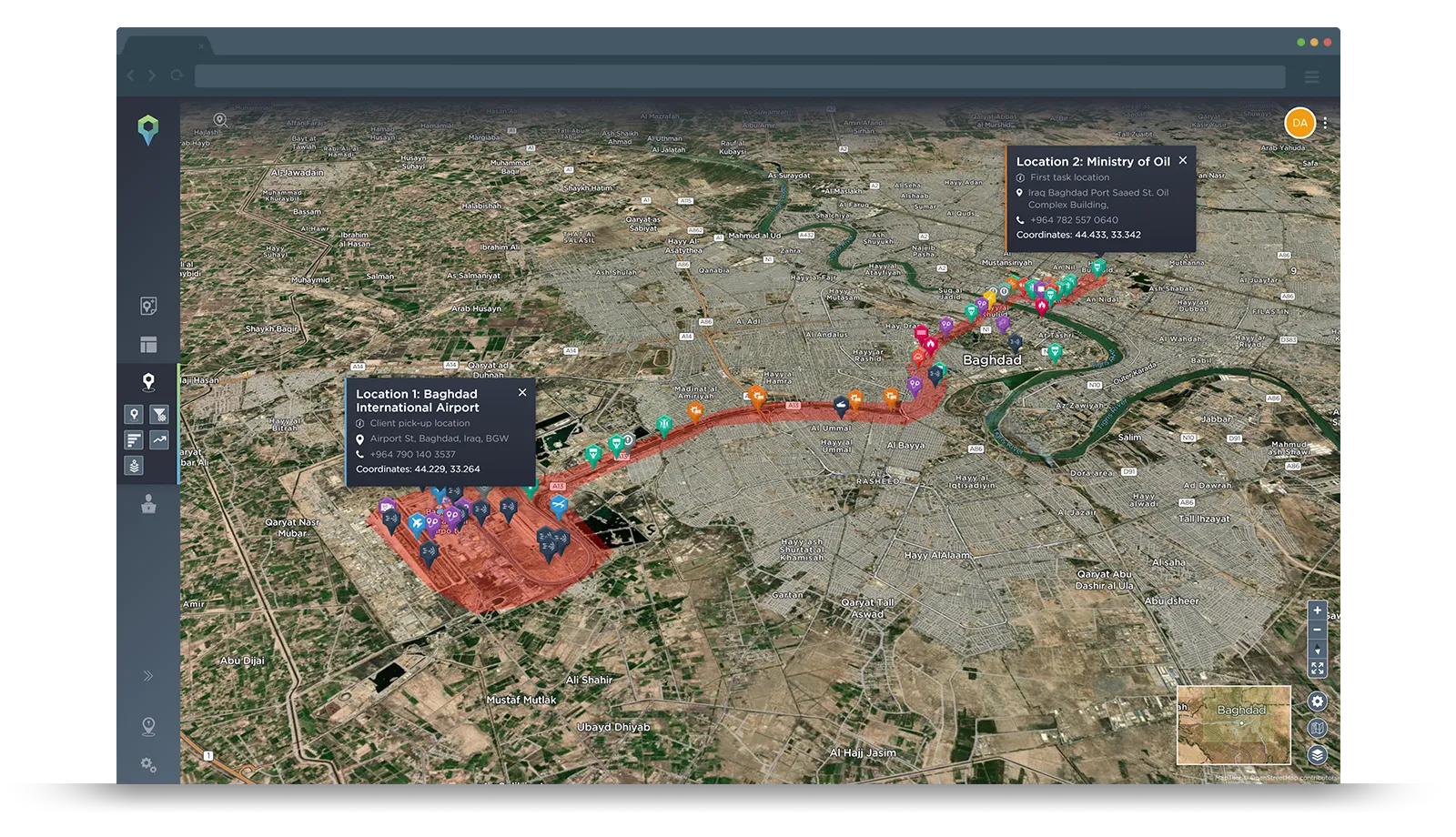
Task: Open the three-dot menu beside DA avatar
Action: point(1325,123)
